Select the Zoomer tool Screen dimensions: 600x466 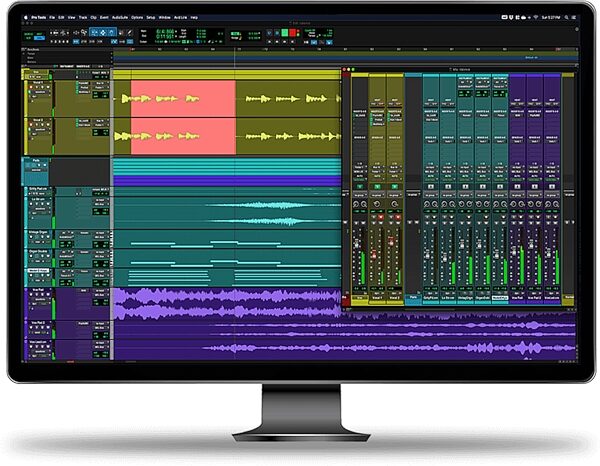click(x=84, y=33)
